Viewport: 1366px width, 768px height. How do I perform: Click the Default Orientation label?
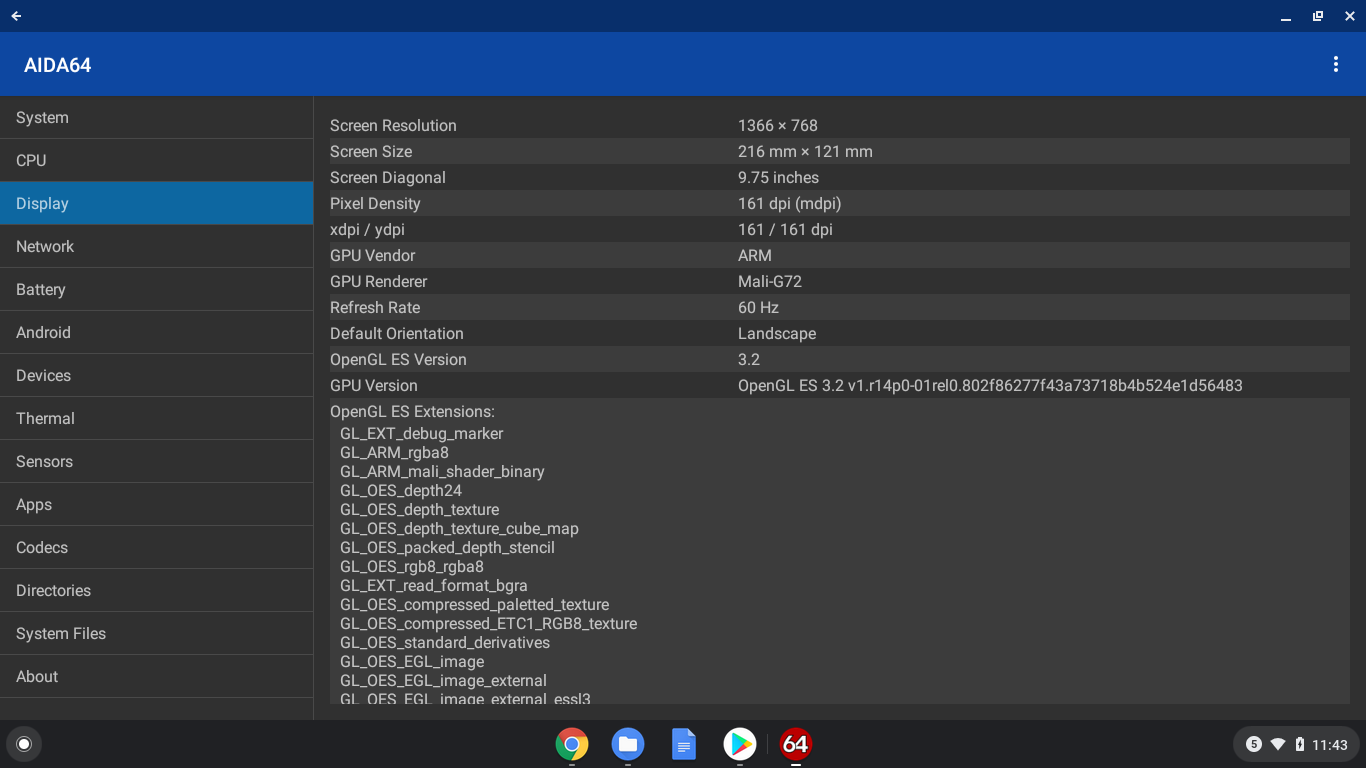(x=397, y=333)
